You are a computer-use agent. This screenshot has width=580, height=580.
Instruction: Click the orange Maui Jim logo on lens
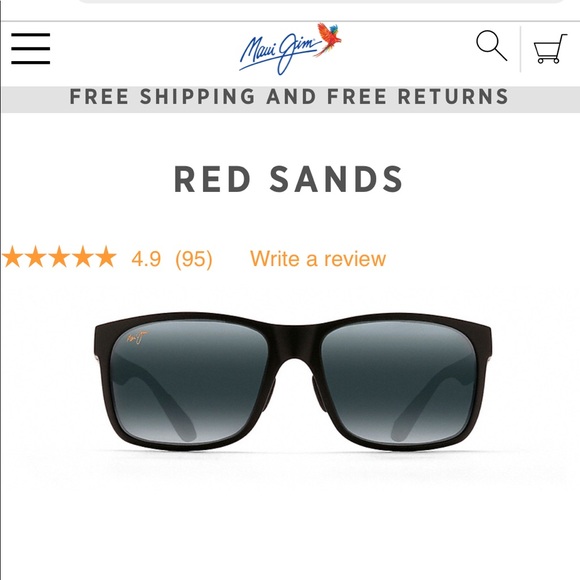(138, 337)
